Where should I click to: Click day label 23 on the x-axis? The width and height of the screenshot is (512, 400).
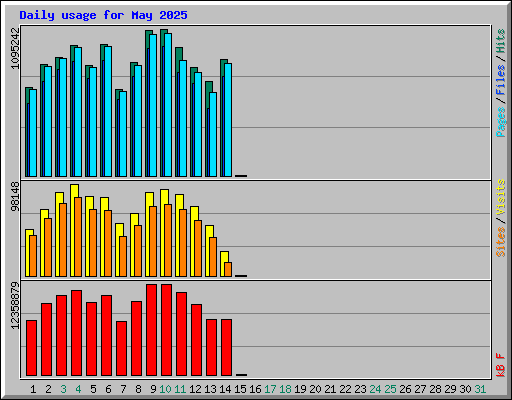tap(360, 389)
